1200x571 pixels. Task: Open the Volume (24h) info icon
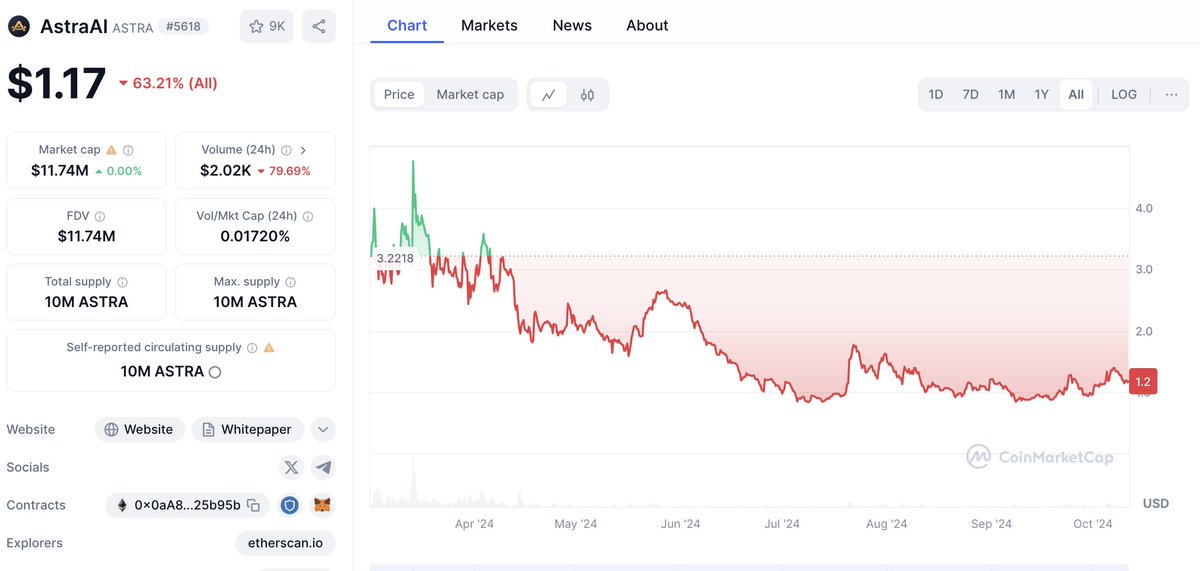286,150
